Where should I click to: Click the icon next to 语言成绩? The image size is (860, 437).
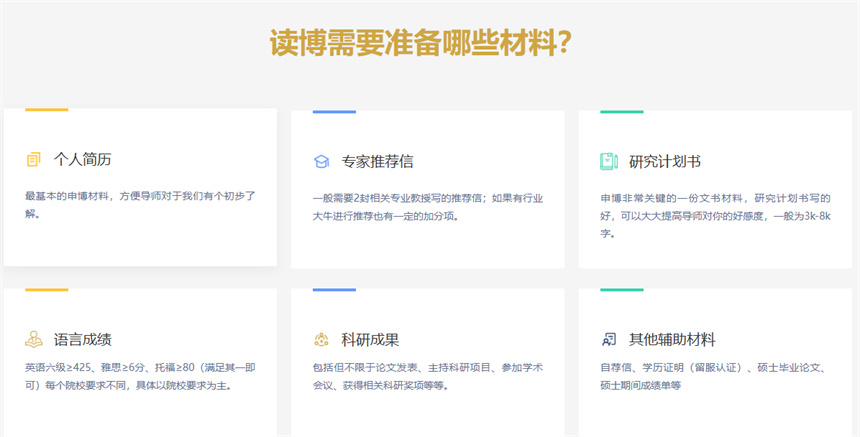pyautogui.click(x=34, y=339)
